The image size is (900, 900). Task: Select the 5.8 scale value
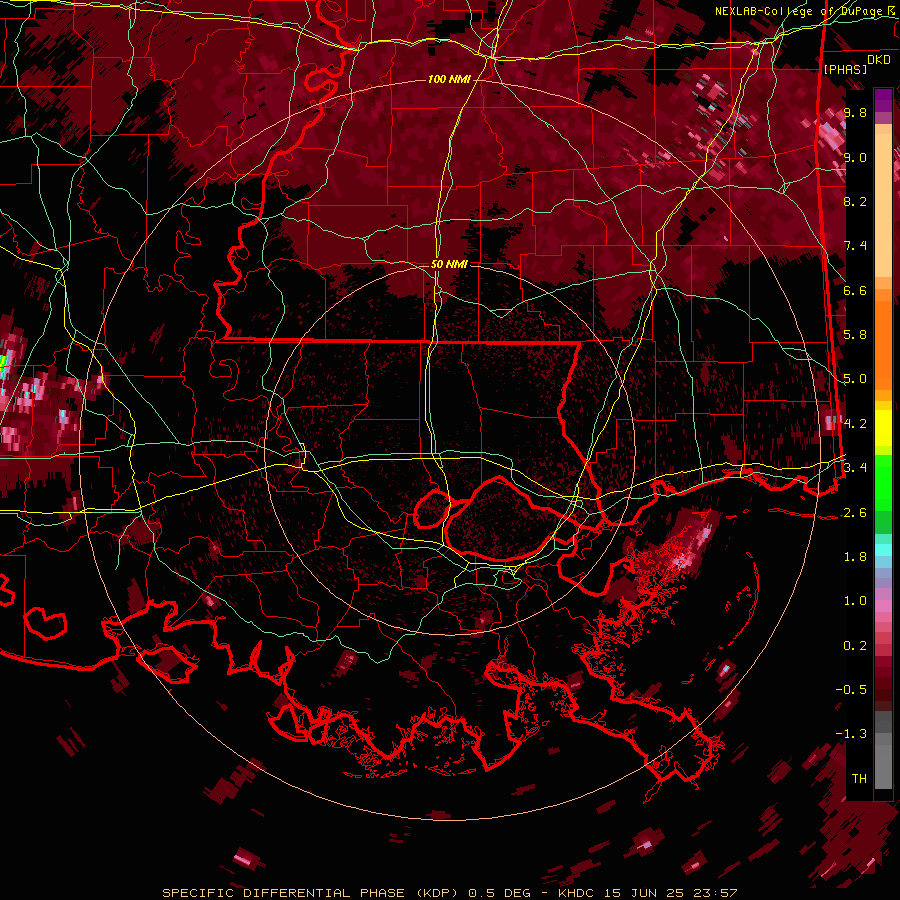point(855,335)
